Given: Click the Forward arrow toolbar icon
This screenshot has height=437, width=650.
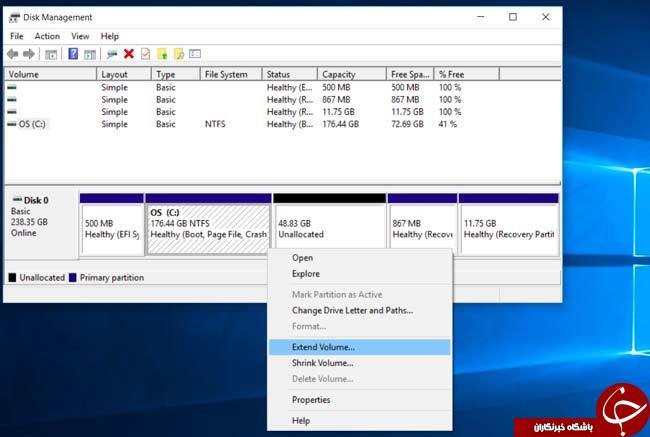Looking at the screenshot, I should 29,54.
